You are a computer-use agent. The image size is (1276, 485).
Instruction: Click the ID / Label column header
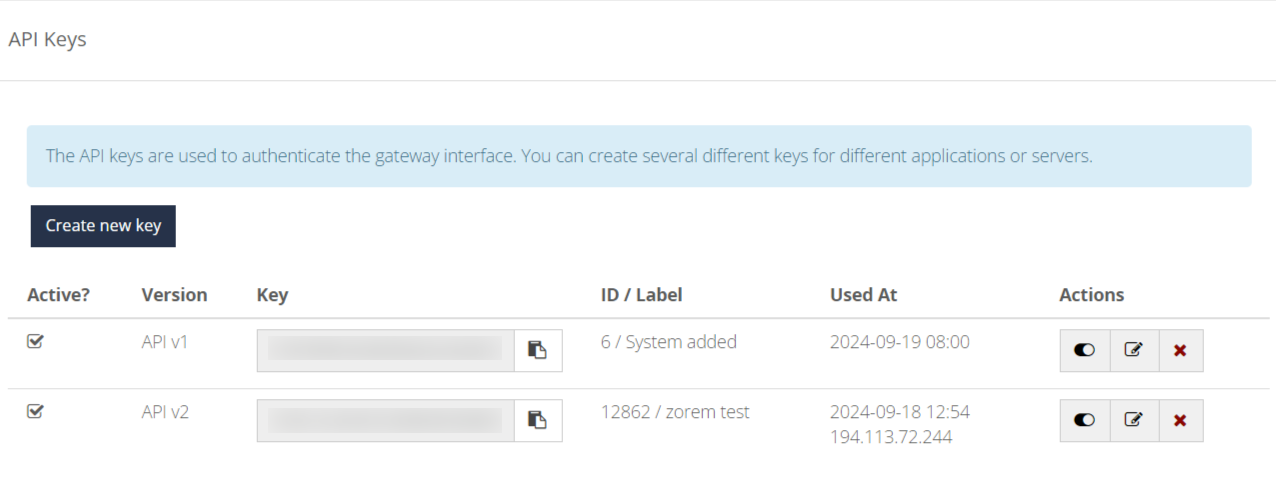[x=641, y=295]
